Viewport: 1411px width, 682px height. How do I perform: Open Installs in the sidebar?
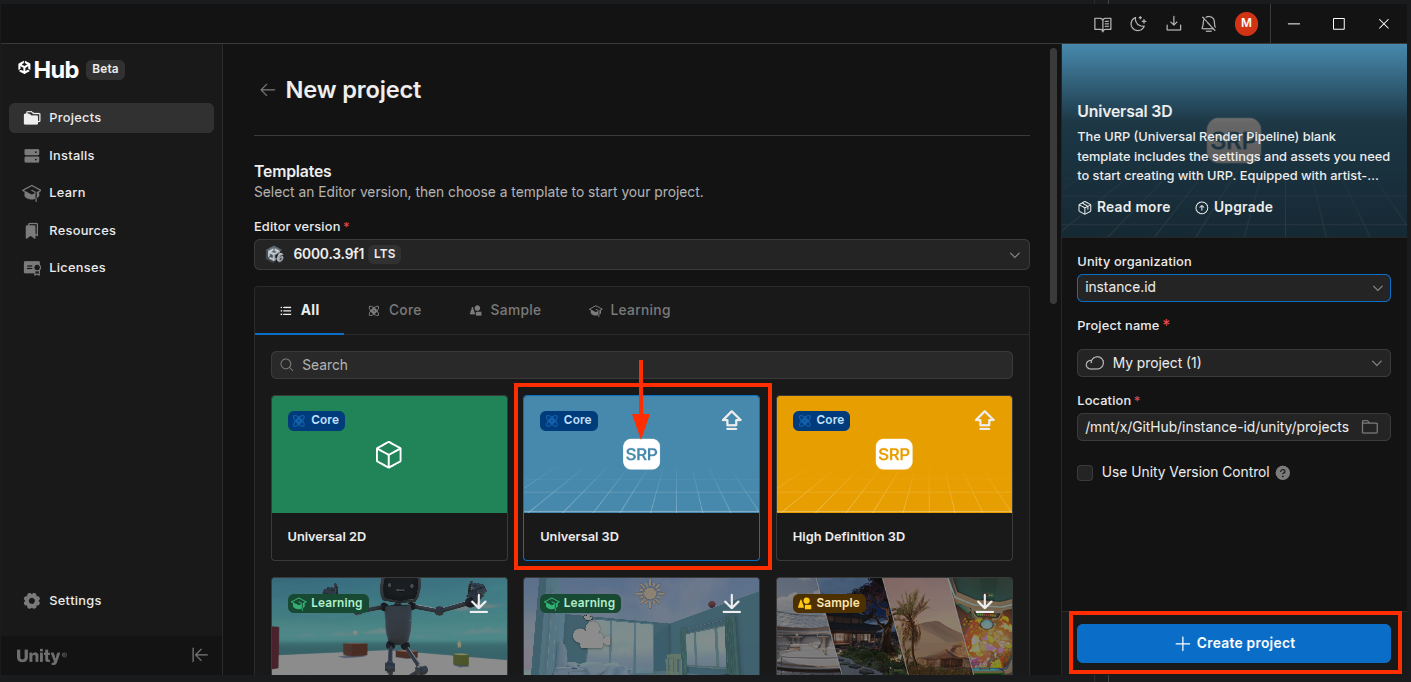71,156
